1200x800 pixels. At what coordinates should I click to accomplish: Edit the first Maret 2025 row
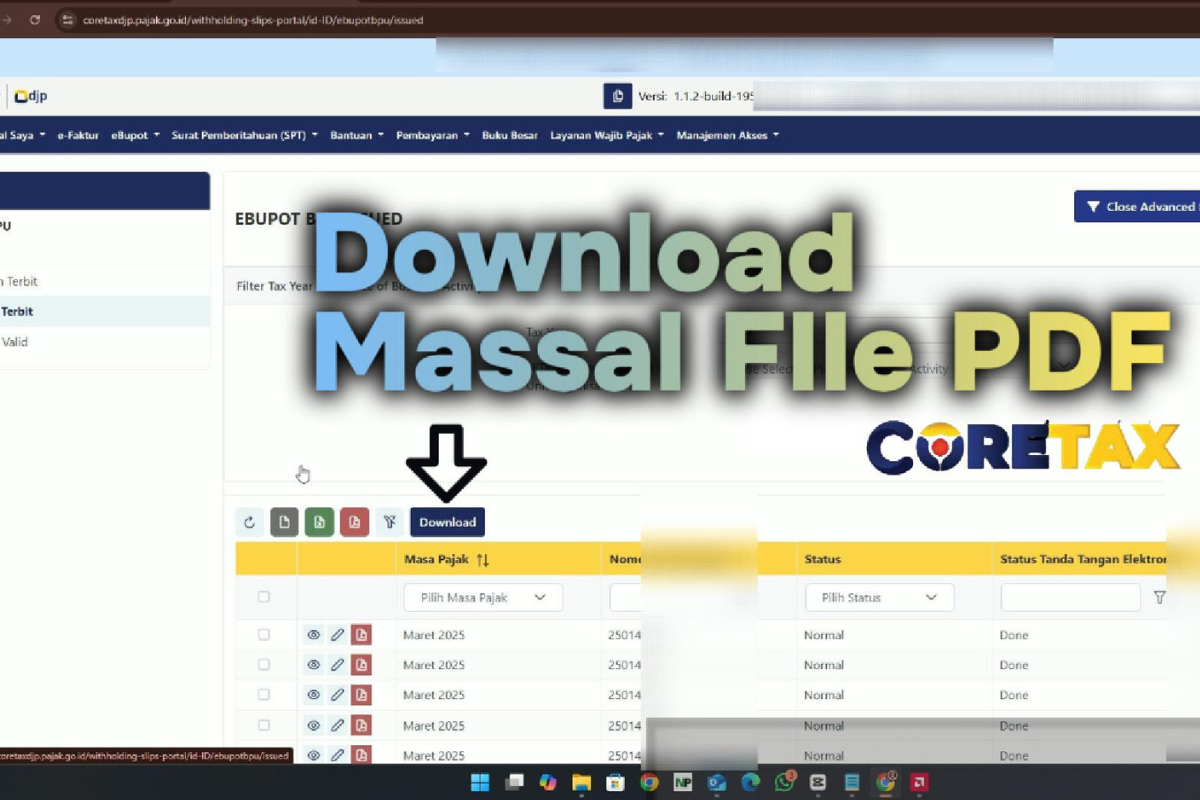pyautogui.click(x=338, y=635)
